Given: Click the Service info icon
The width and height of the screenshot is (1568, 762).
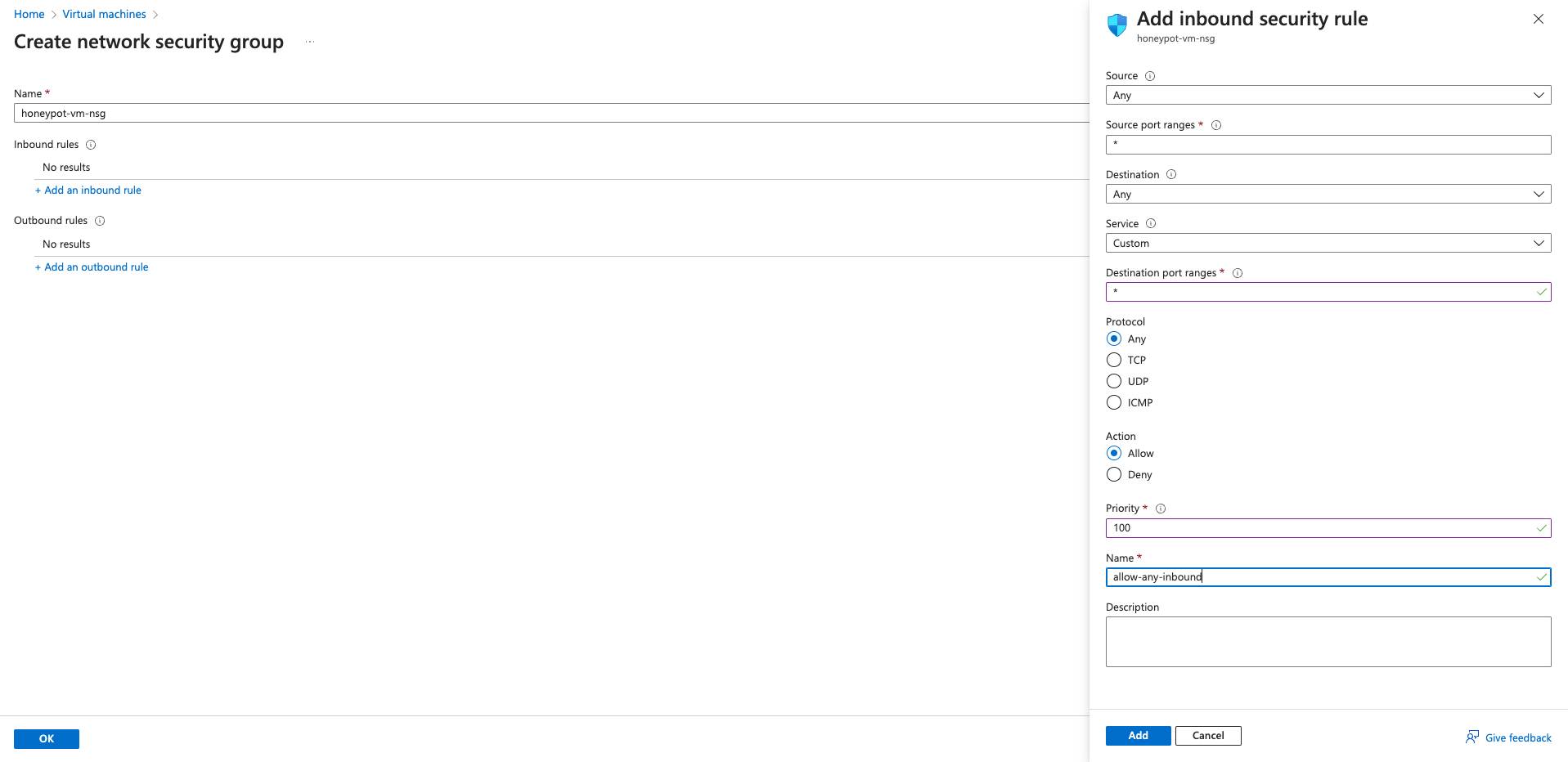Looking at the screenshot, I should pyautogui.click(x=1151, y=223).
